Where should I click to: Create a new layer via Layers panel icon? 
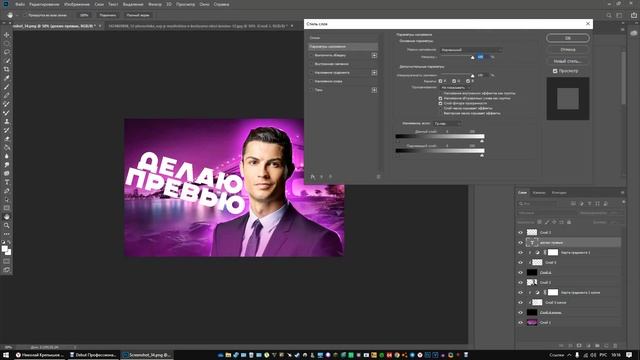(606, 346)
